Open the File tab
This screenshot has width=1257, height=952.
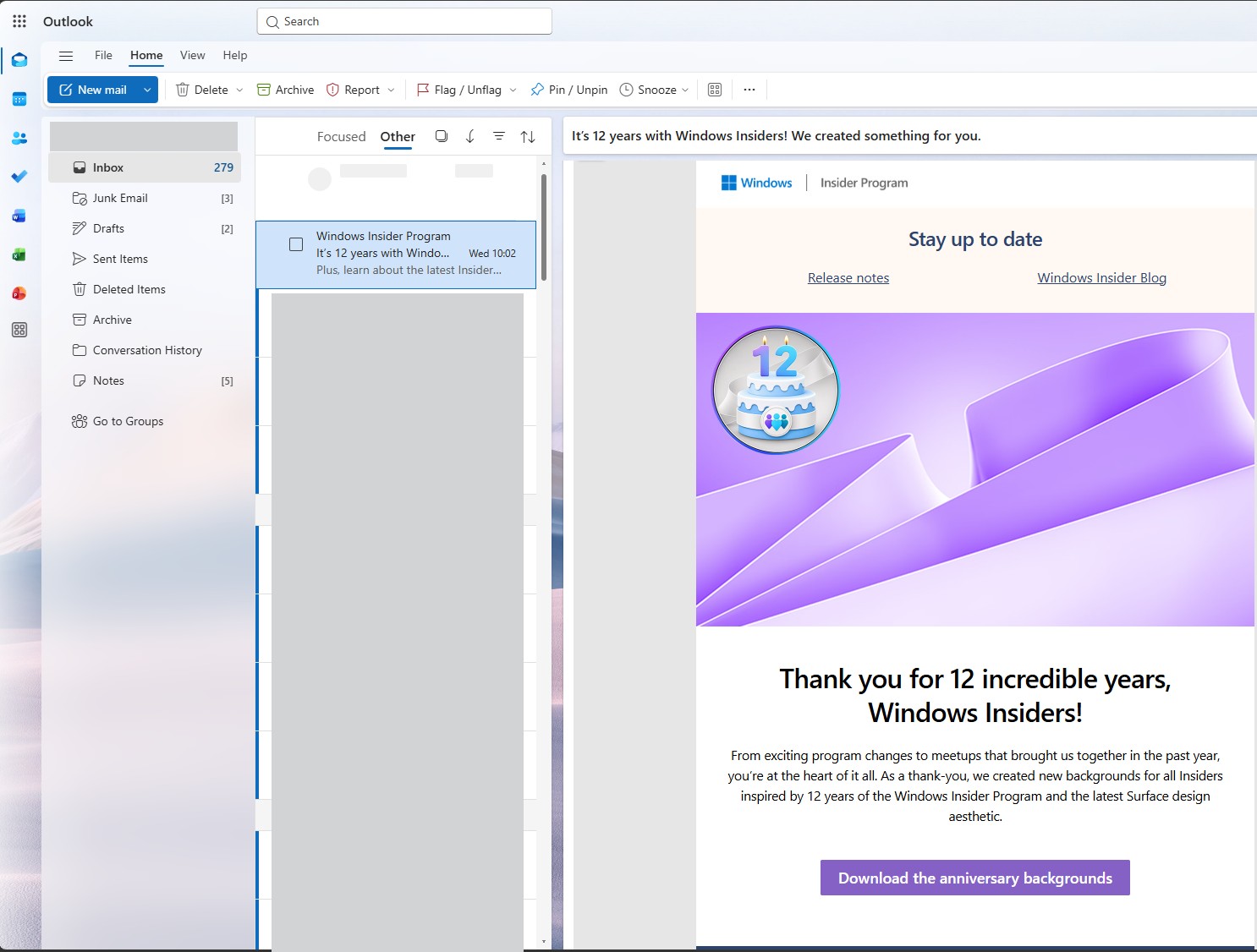point(103,55)
